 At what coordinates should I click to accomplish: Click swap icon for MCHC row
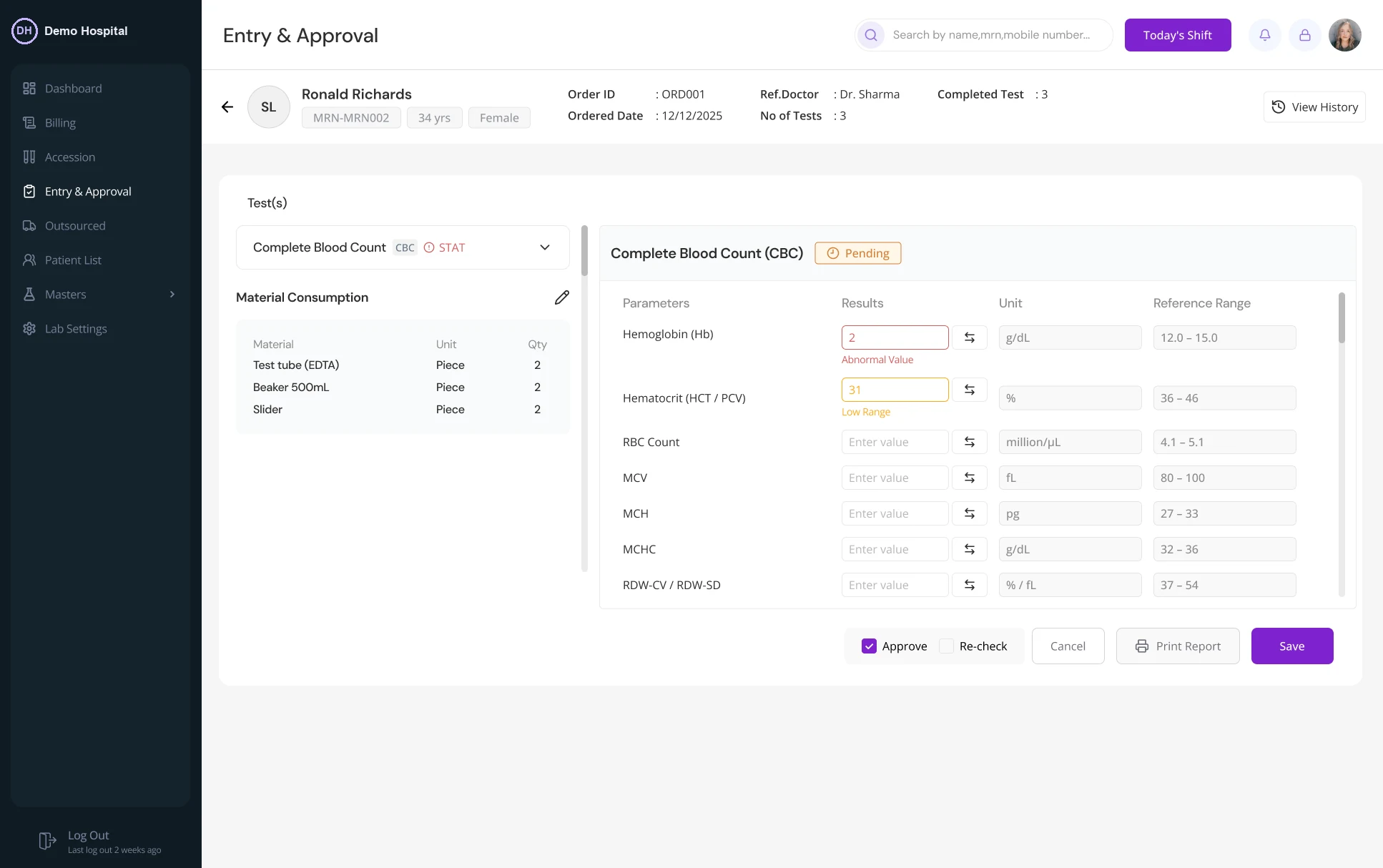click(x=970, y=549)
